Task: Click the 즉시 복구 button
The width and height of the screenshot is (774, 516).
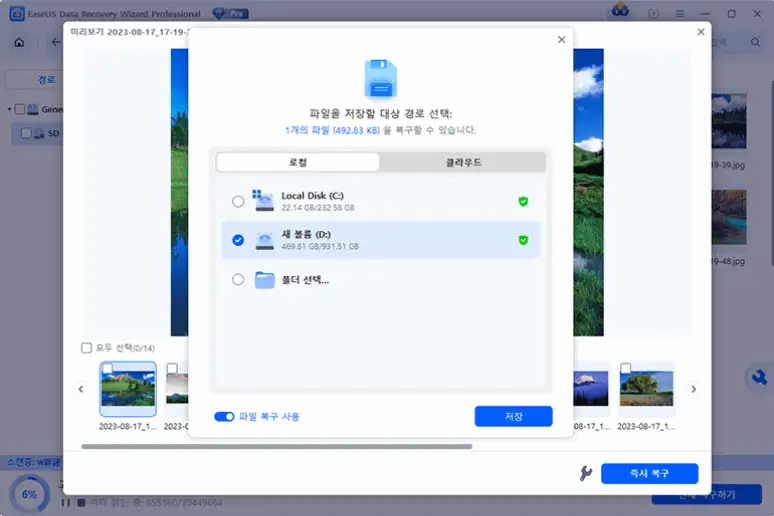Action: (649, 473)
